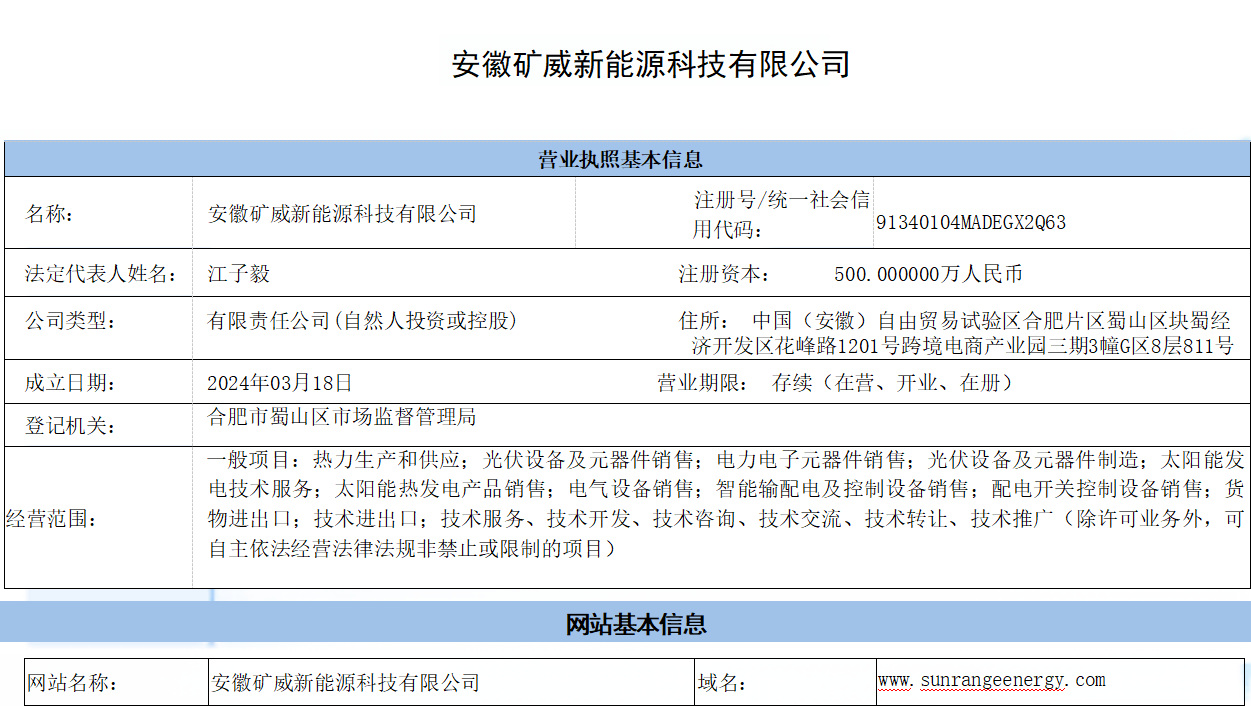
Task: Select scope line starting 一般项目：热力生产和供应
Action: [726, 460]
